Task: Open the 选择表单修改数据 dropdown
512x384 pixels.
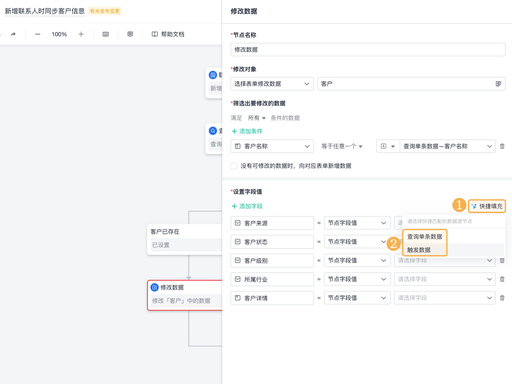Action: [272, 84]
